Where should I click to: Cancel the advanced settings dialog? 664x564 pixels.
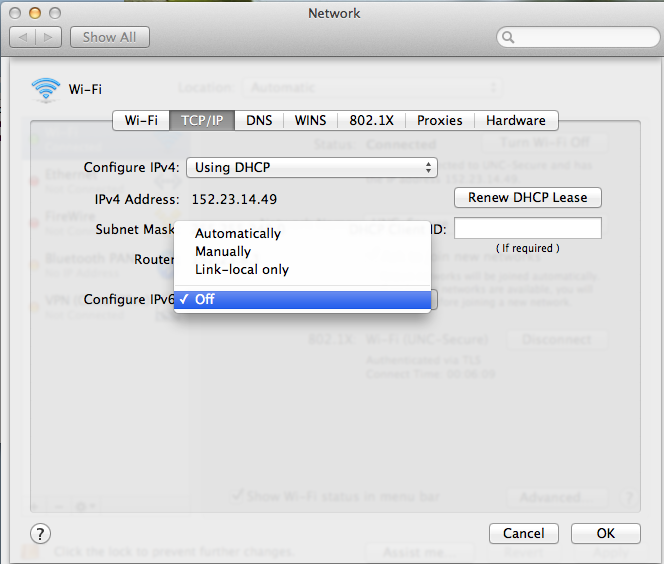(x=524, y=533)
